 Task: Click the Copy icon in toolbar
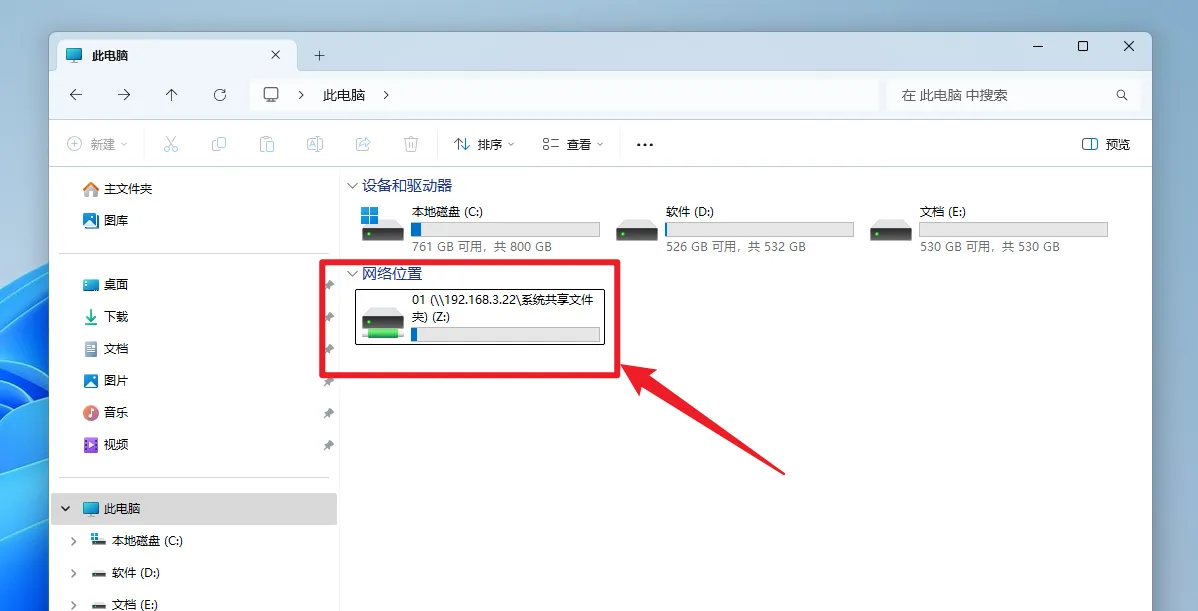[219, 144]
